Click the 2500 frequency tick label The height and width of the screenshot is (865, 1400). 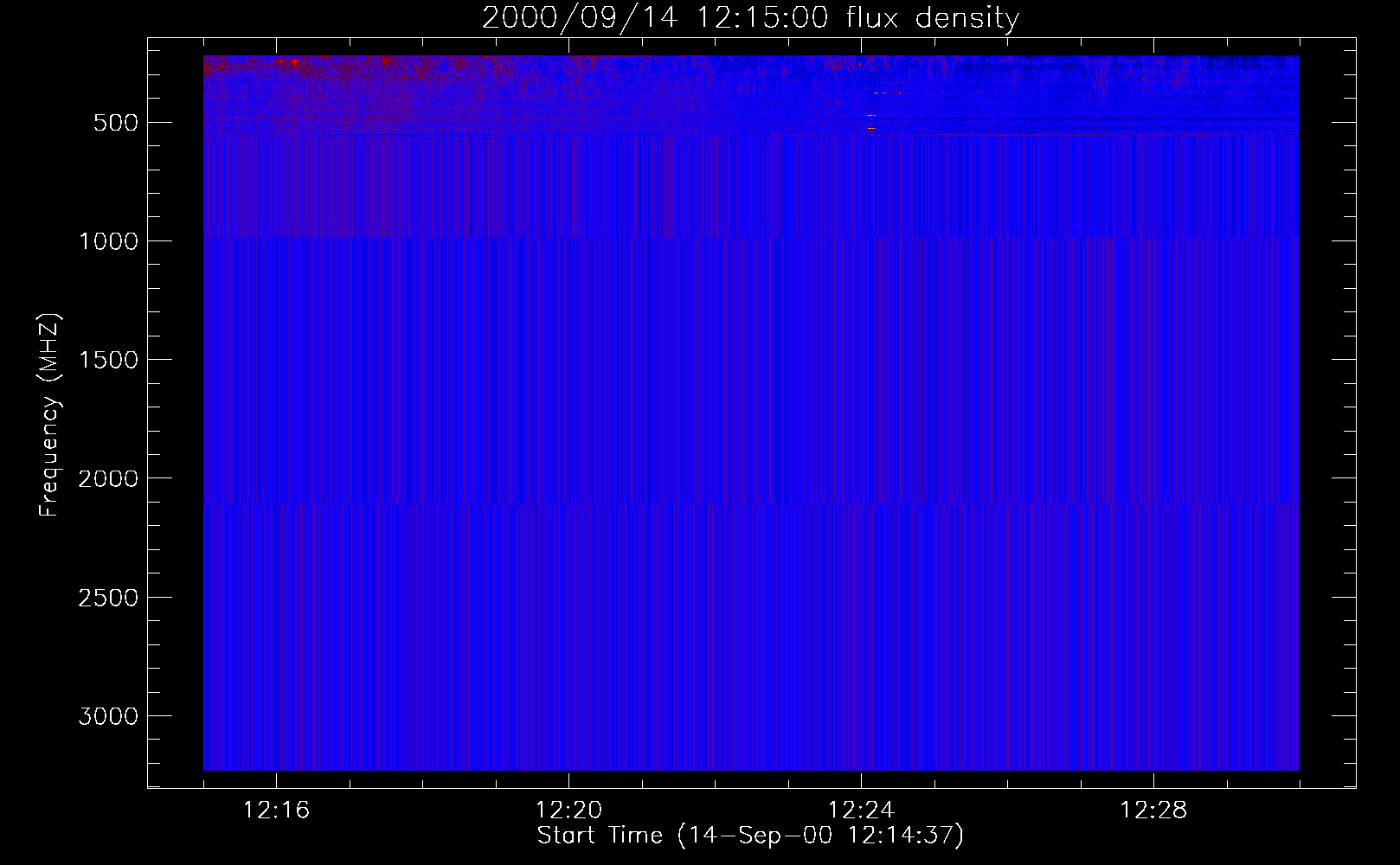point(108,598)
